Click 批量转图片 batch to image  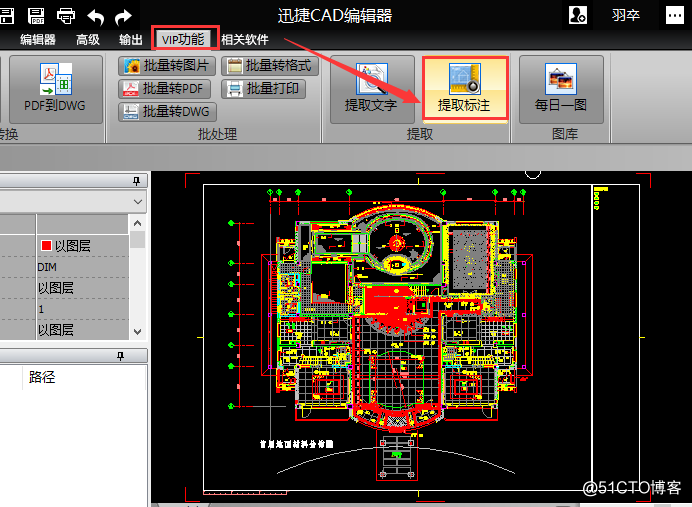point(167,66)
